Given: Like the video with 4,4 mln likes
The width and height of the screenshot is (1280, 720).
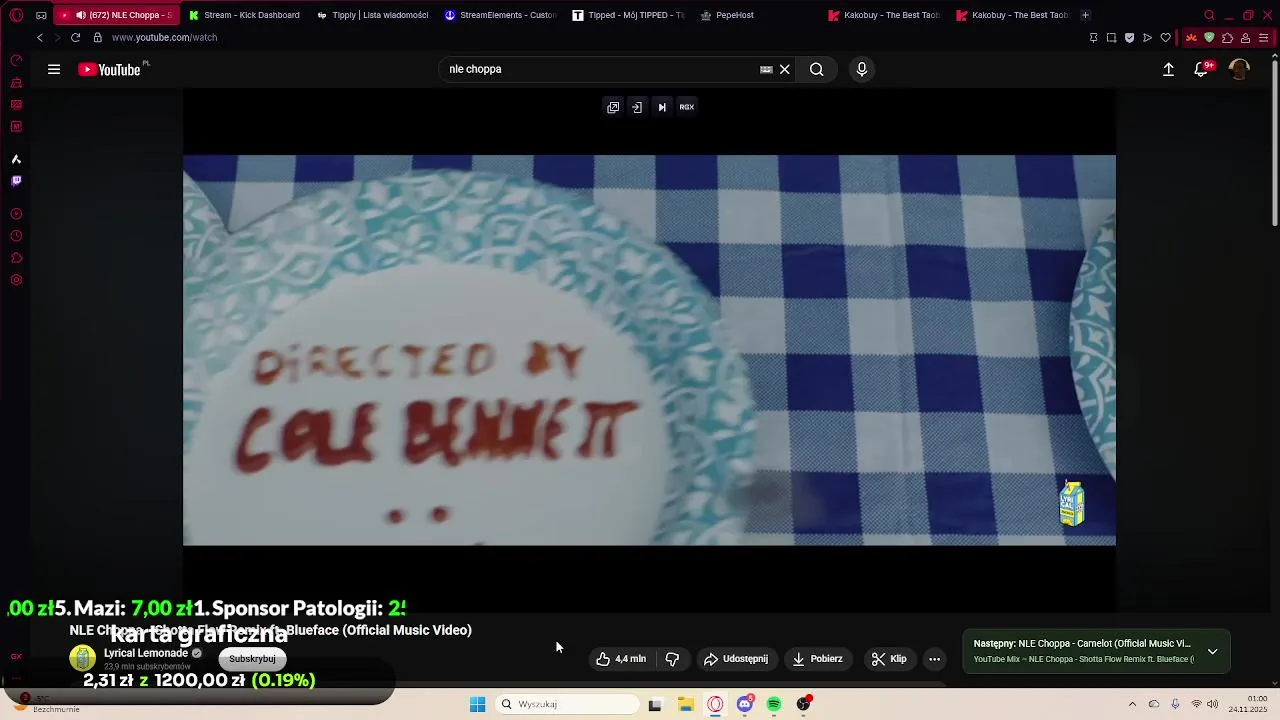Looking at the screenshot, I should point(621,659).
